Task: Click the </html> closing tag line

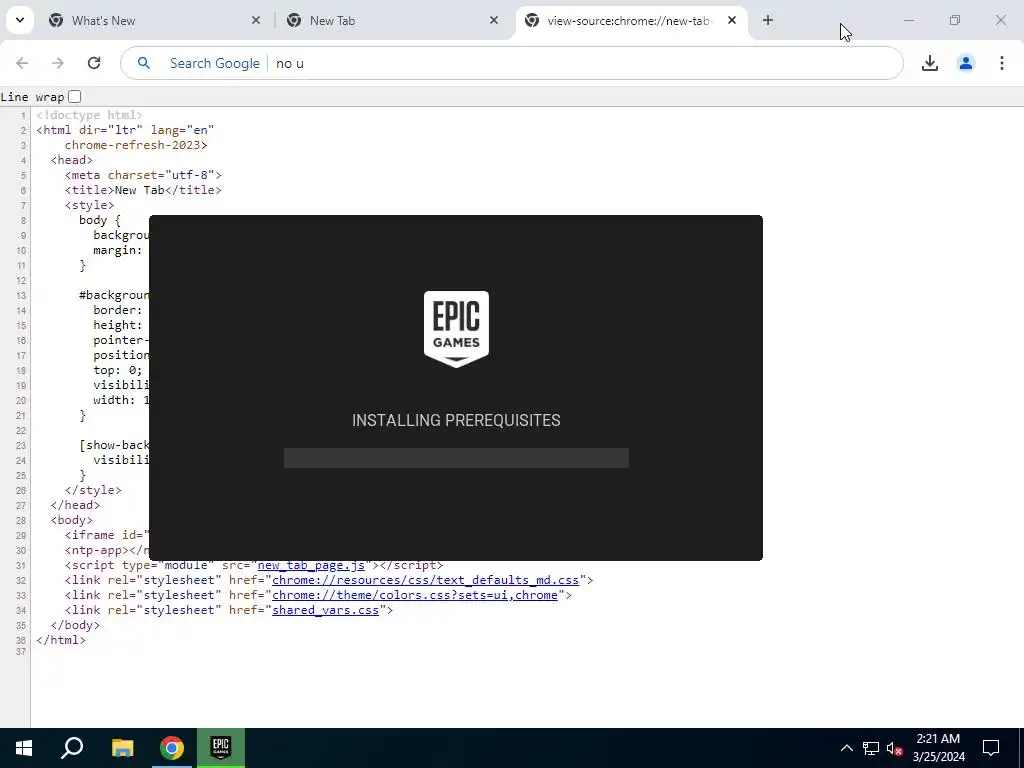Action: [61, 640]
